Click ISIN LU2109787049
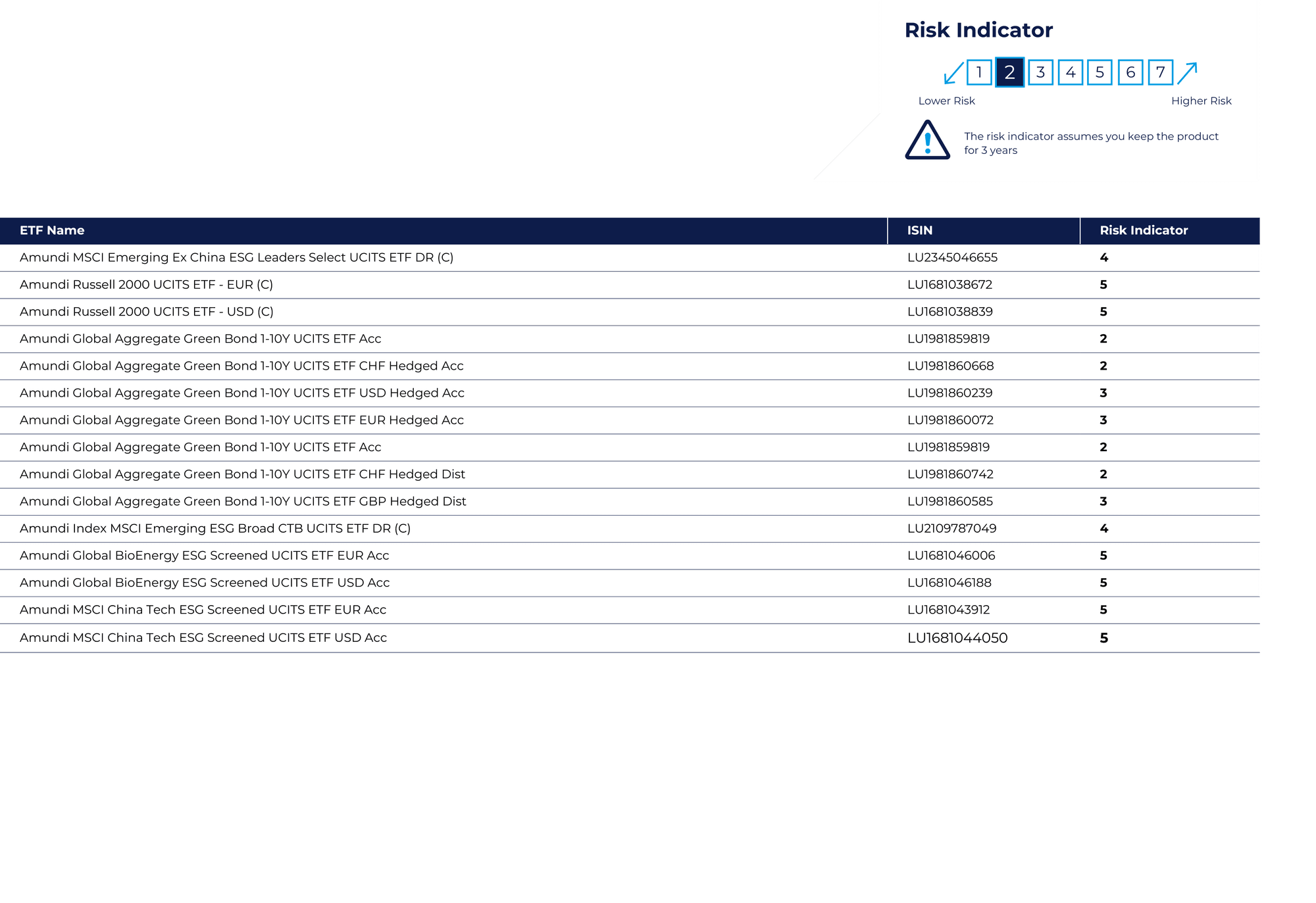The image size is (1316, 903). (951, 528)
